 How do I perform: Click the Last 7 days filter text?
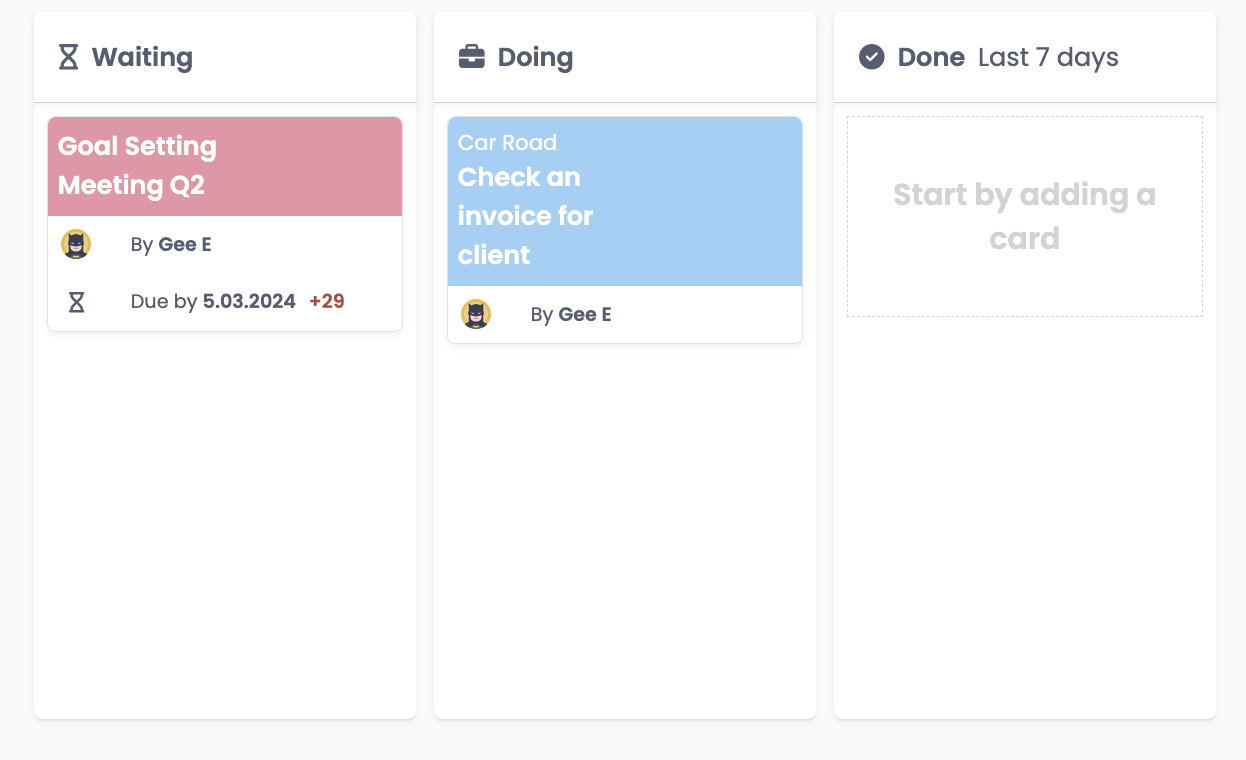[1048, 57]
